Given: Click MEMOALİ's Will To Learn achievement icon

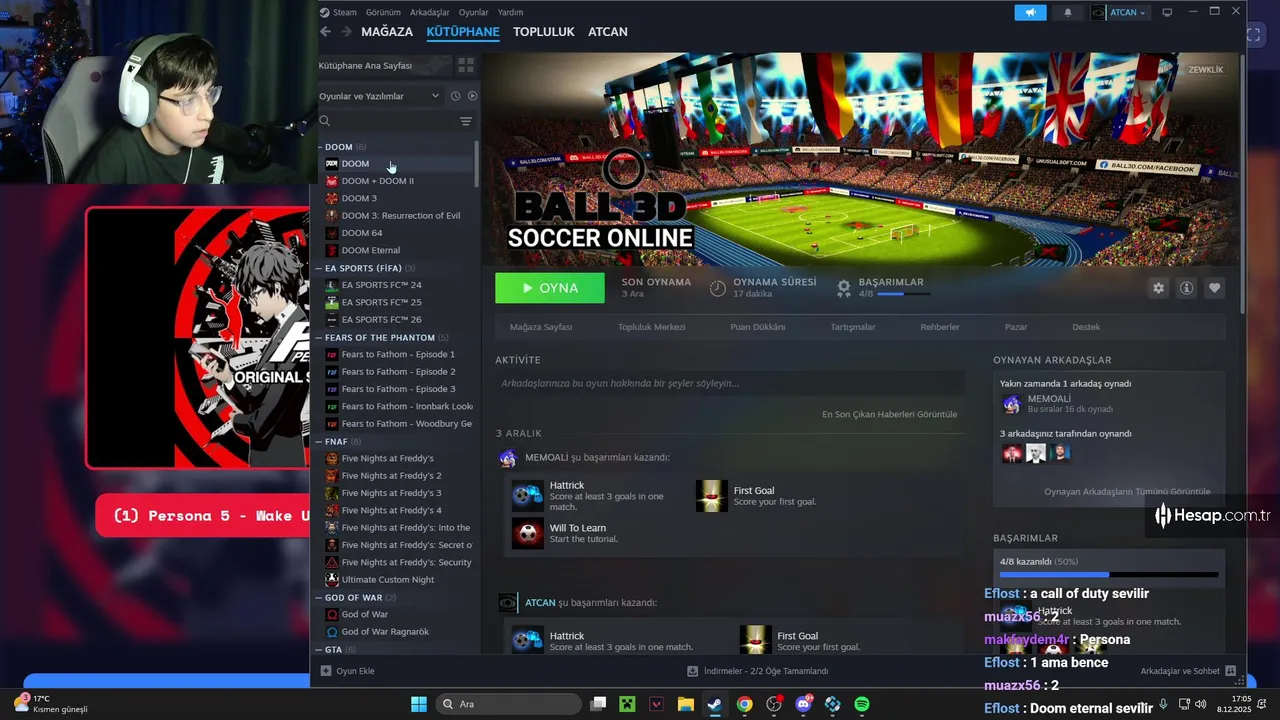Looking at the screenshot, I should tap(527, 533).
